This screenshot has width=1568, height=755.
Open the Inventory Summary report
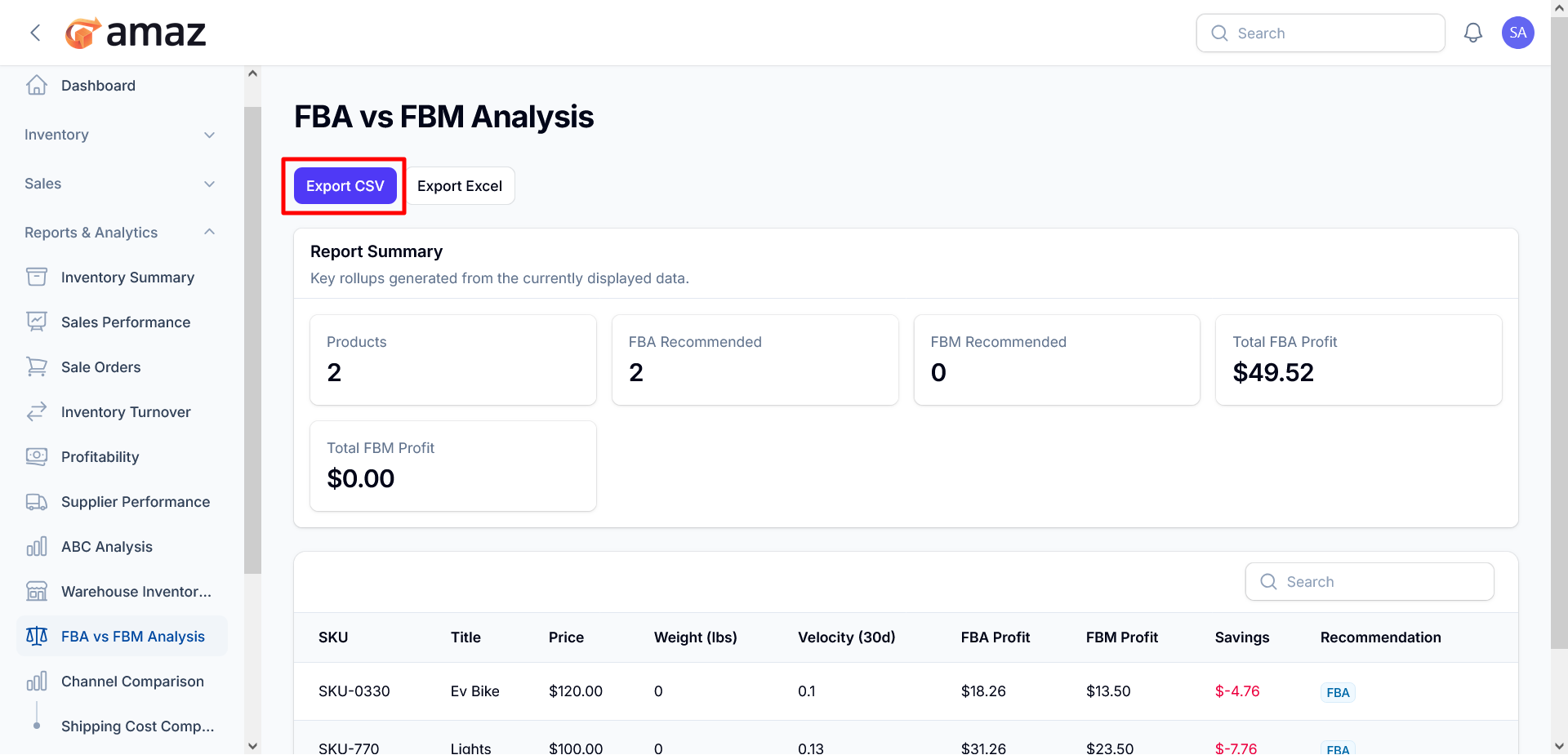(x=122, y=278)
